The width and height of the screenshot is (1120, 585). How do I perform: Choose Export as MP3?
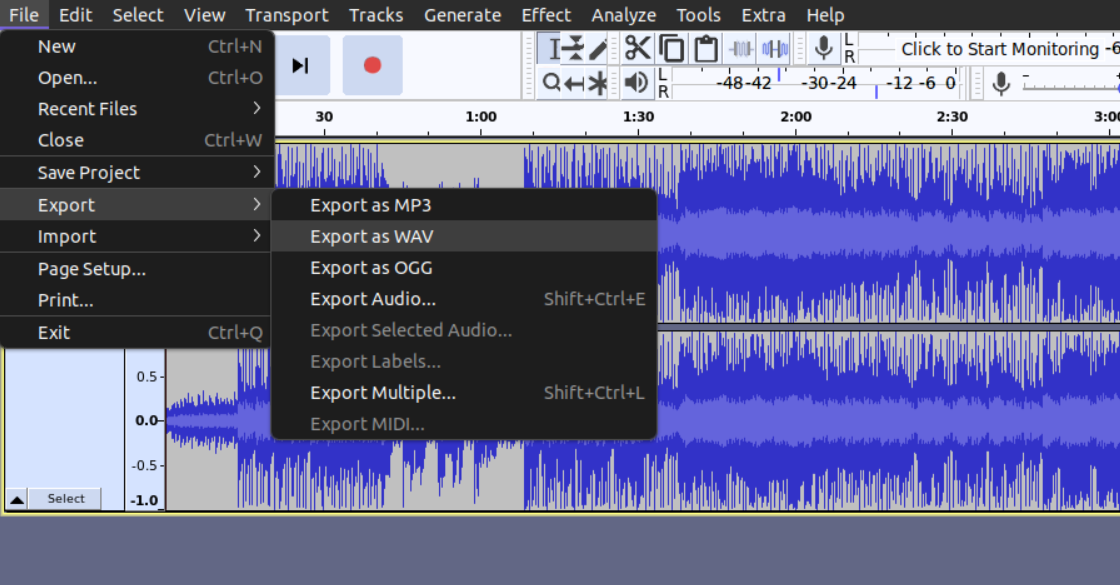(464, 206)
